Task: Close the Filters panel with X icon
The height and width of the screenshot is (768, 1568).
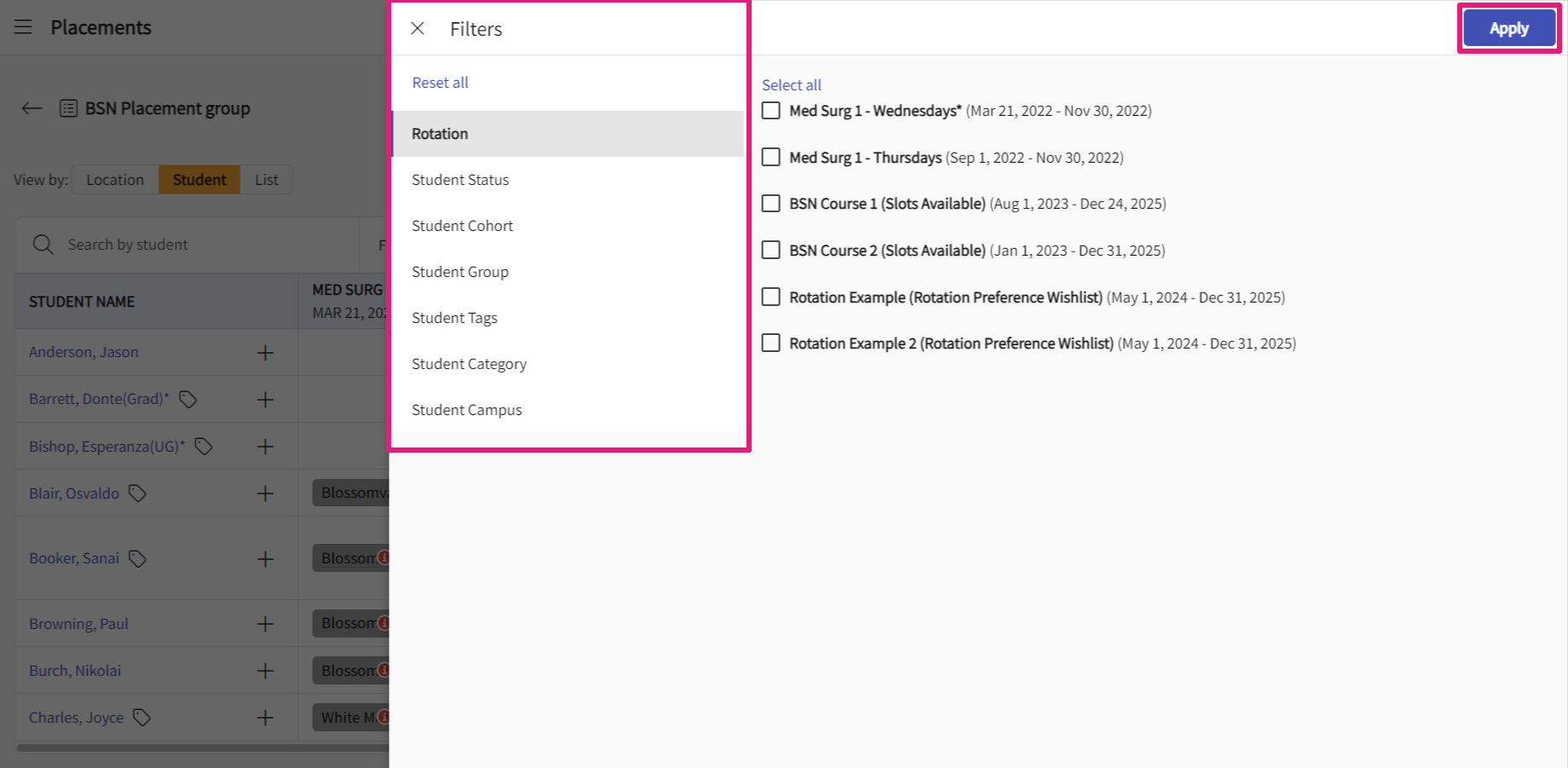Action: [x=418, y=28]
